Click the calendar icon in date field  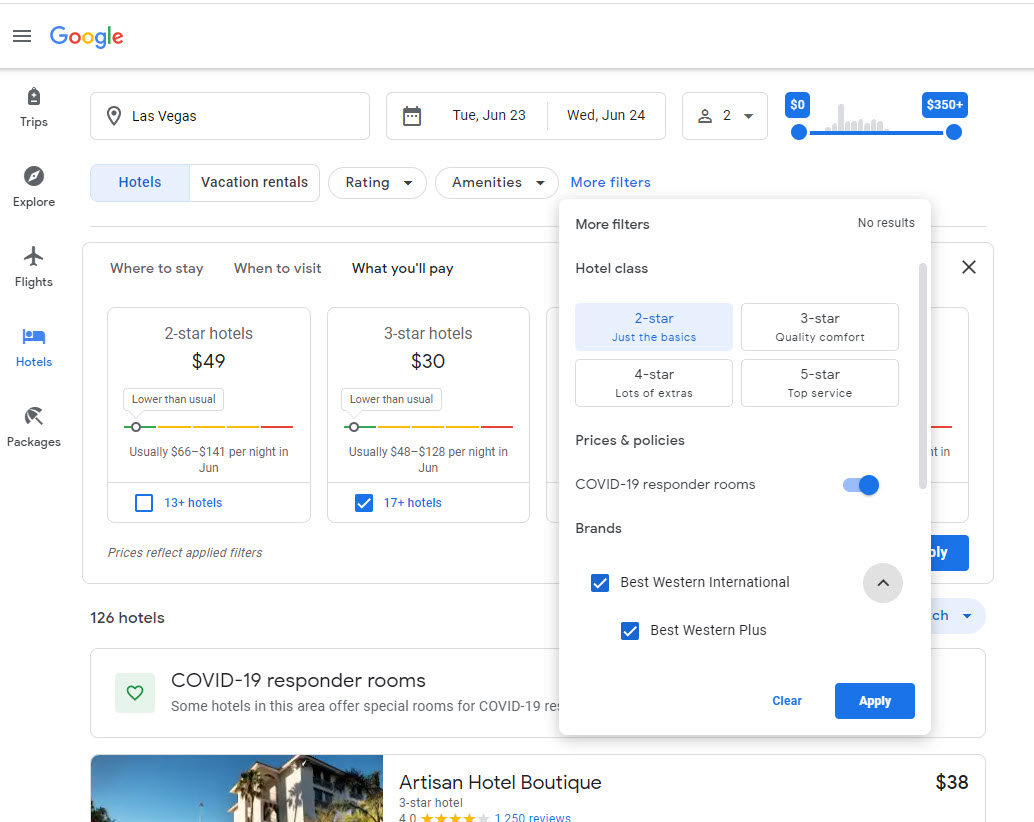point(412,116)
